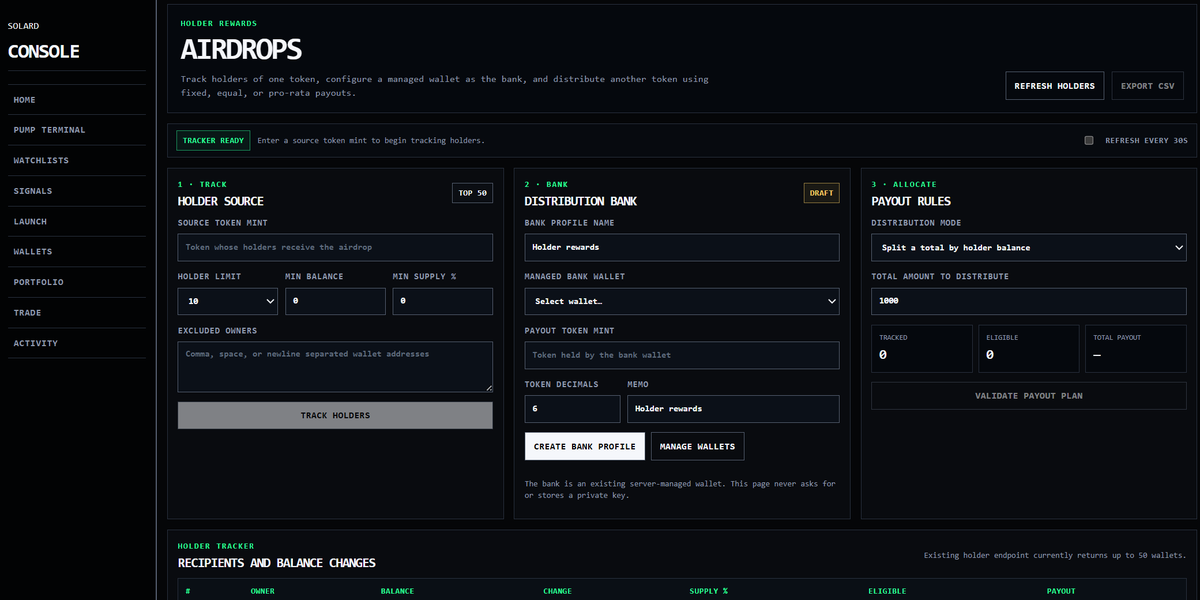Click the Manage Wallets button
This screenshot has width=1200, height=600.
pyautogui.click(x=697, y=447)
